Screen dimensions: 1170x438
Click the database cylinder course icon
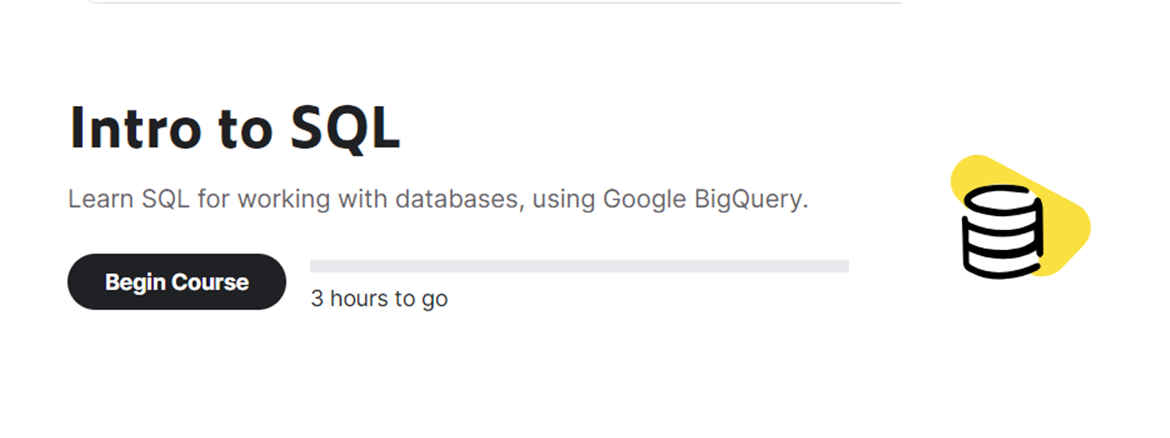[x=1002, y=231]
